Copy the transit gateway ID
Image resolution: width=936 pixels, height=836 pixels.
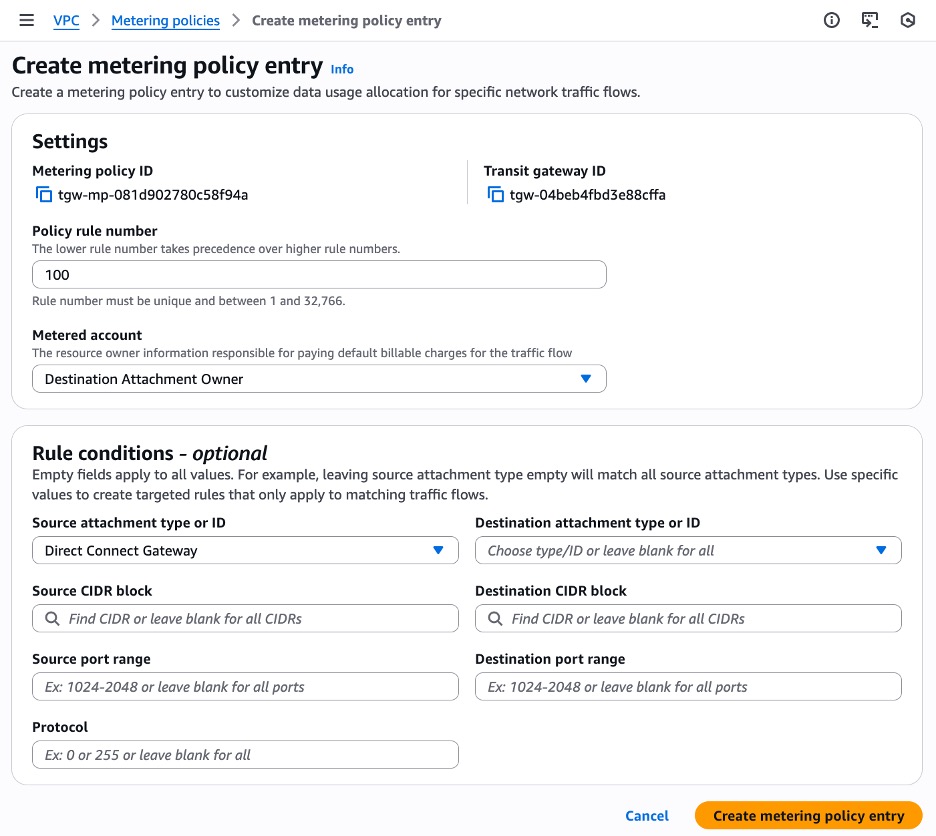click(496, 195)
